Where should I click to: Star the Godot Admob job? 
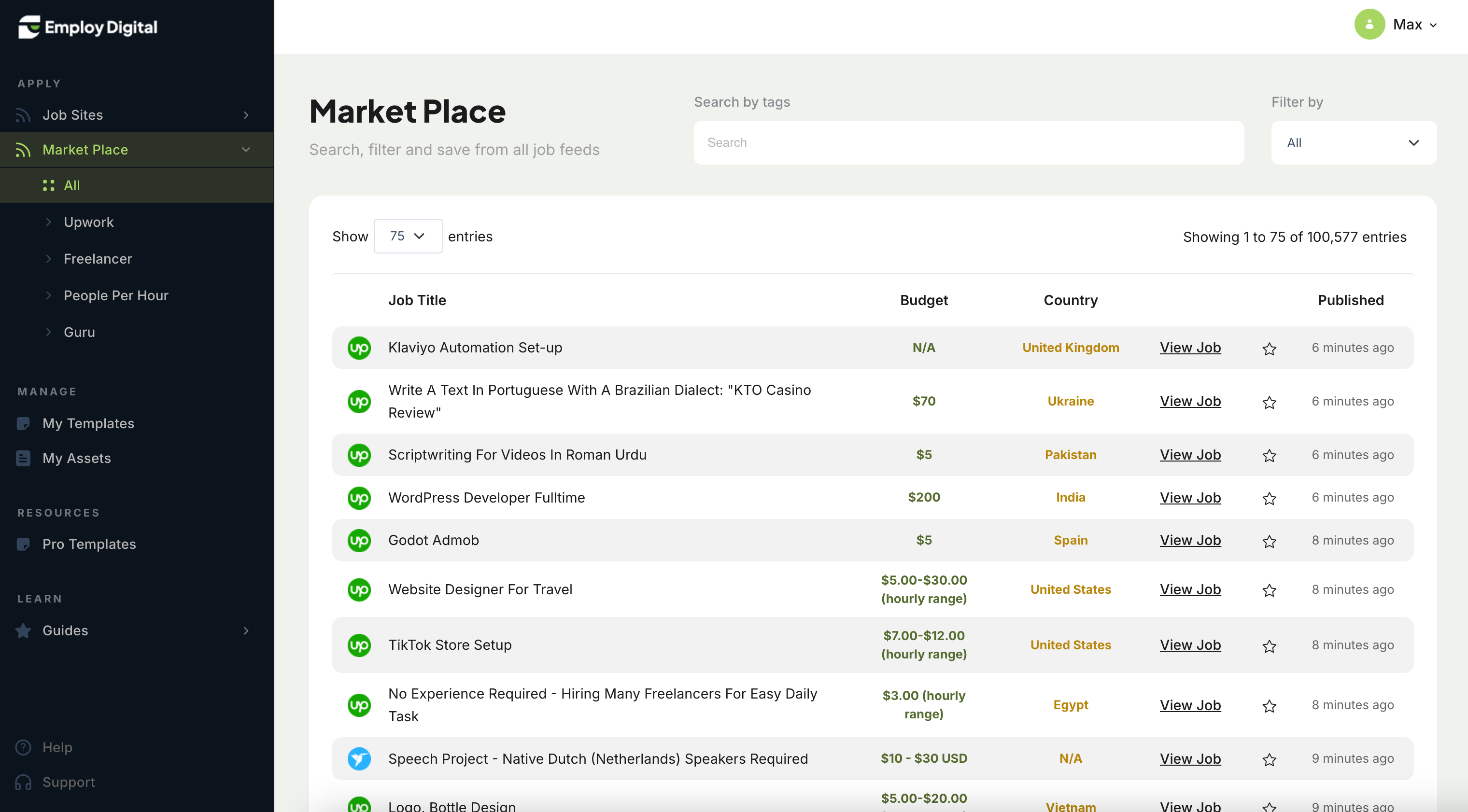(x=1269, y=541)
